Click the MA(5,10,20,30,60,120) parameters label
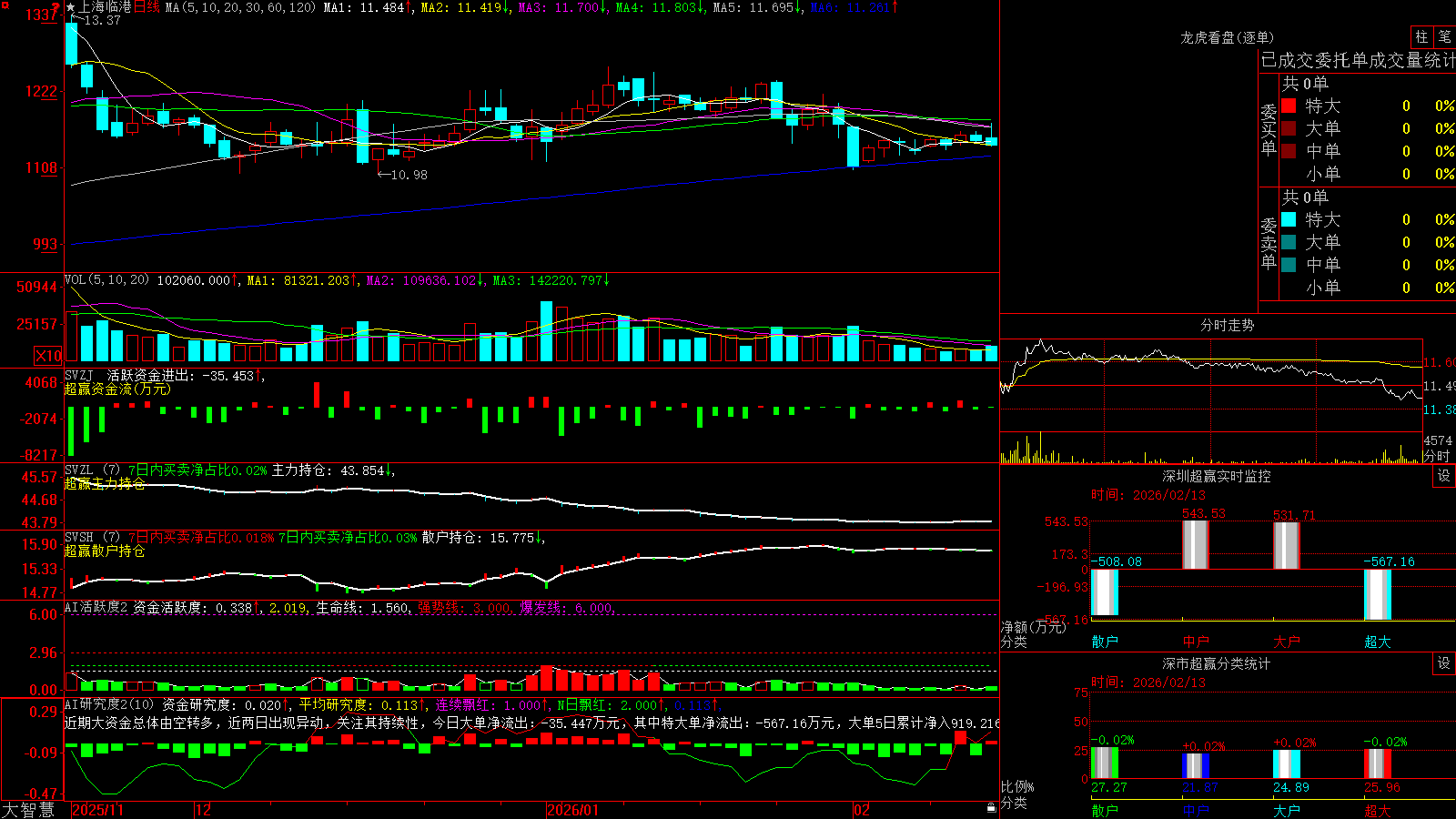1456x819 pixels. (241, 7)
